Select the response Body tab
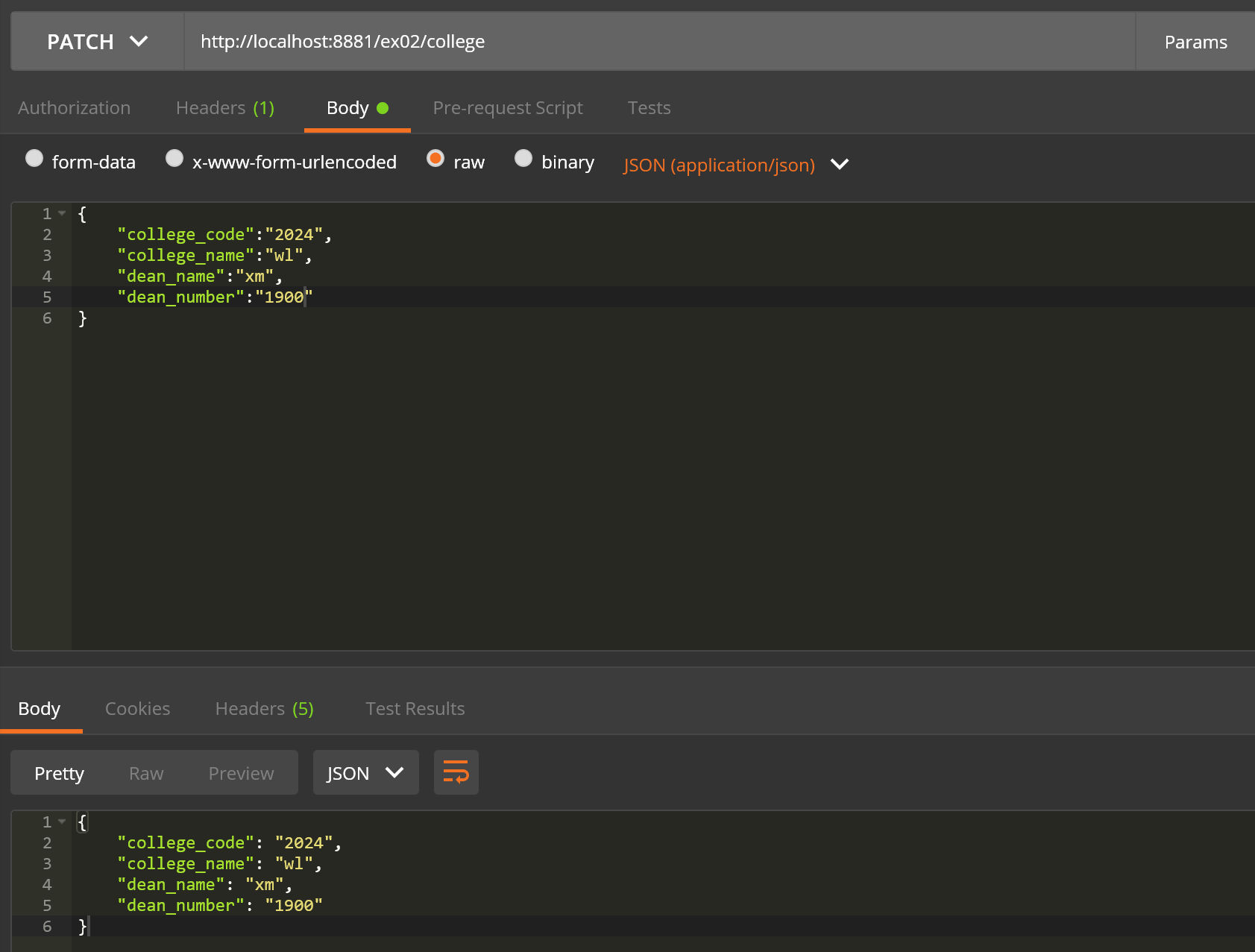 pos(40,709)
